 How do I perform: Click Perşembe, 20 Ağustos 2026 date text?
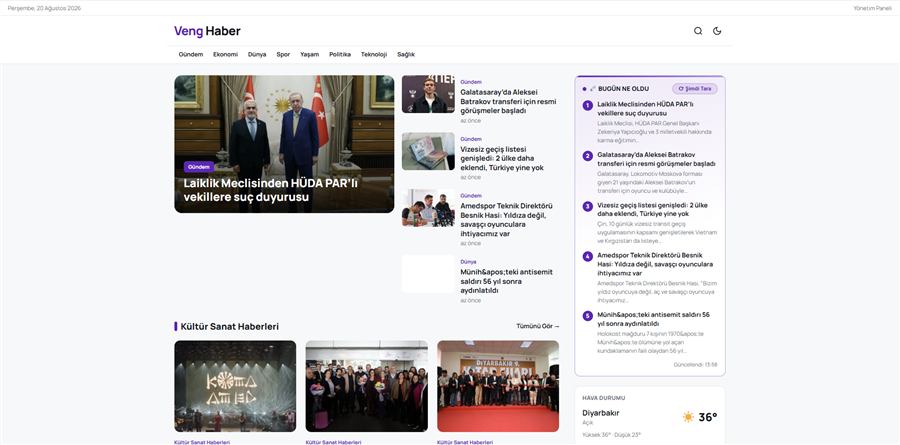coord(44,8)
